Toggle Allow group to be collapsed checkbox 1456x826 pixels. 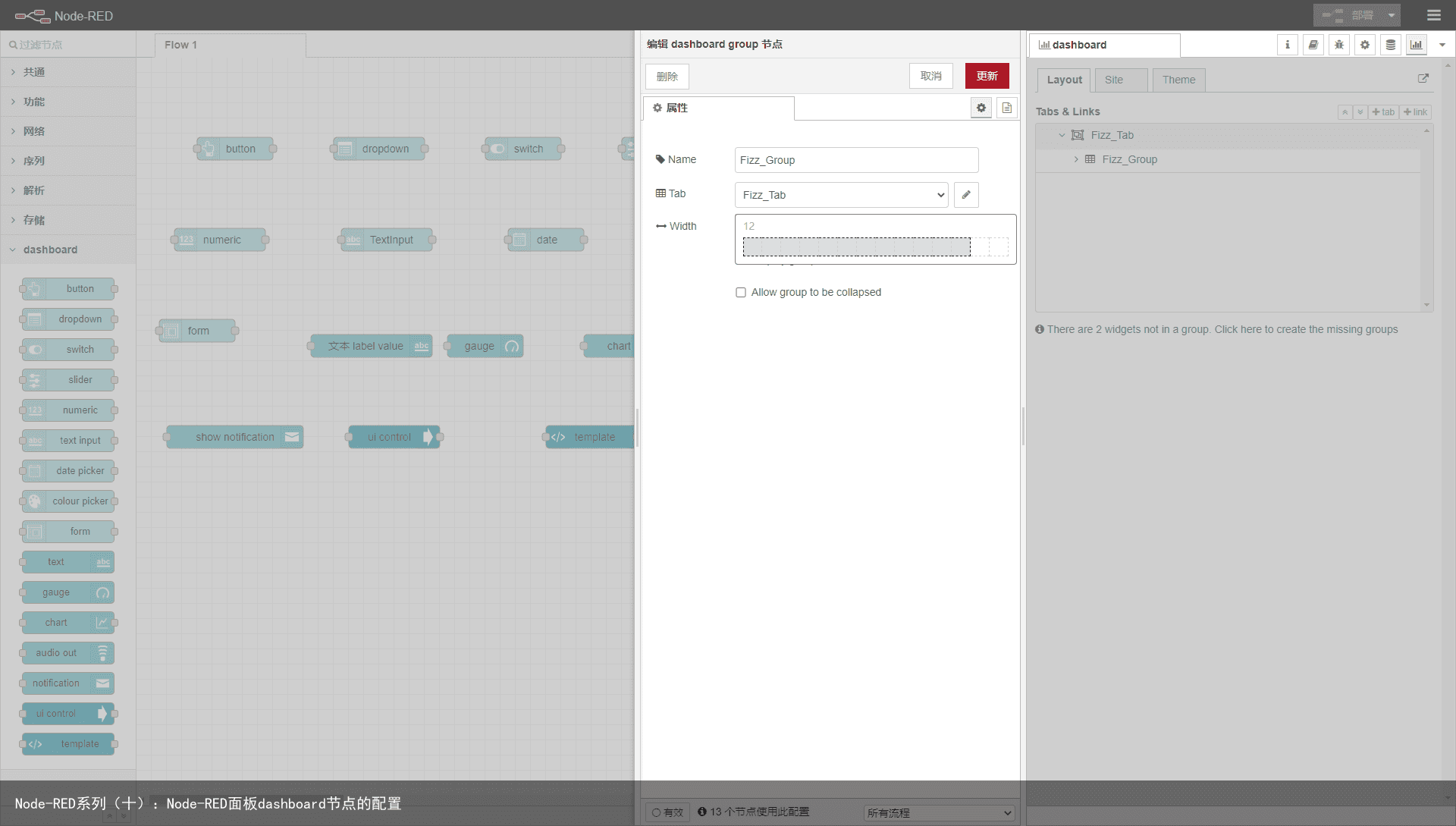click(740, 292)
